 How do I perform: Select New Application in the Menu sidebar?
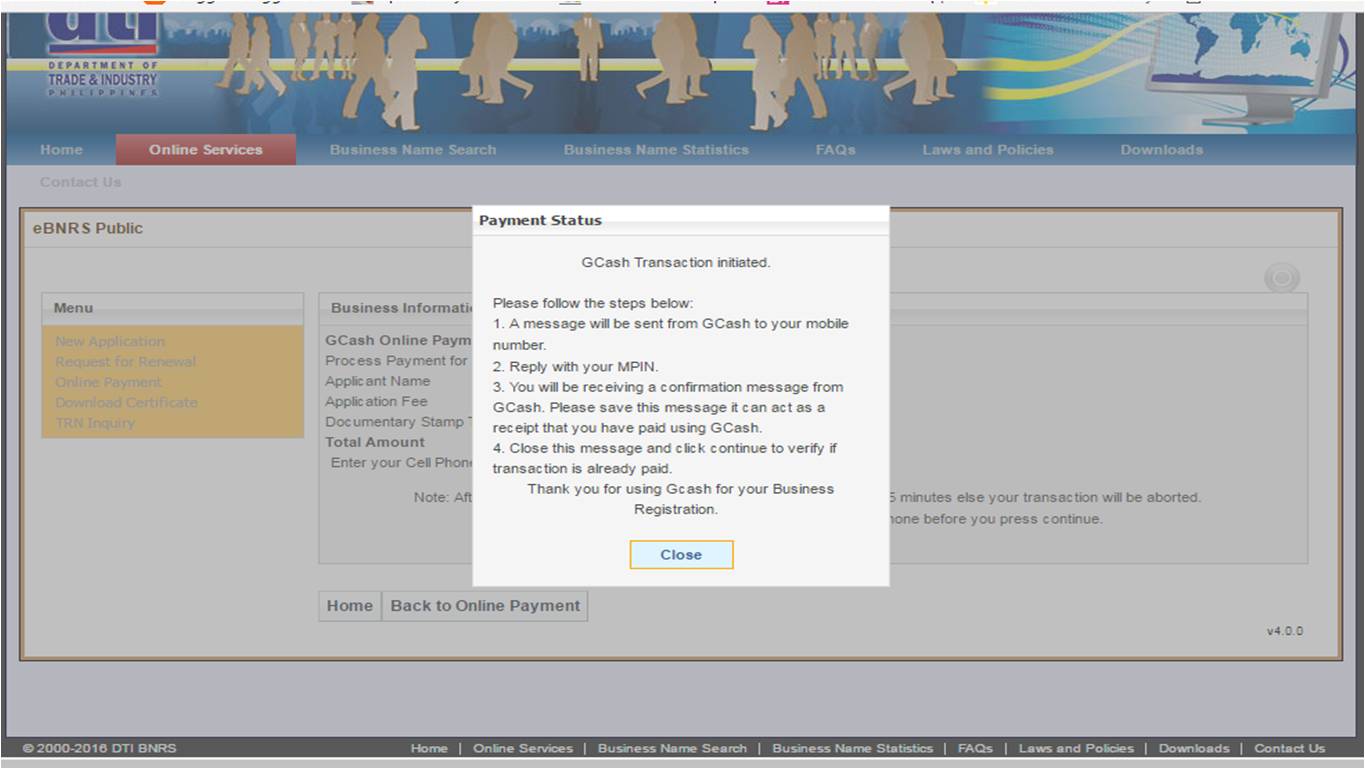(110, 340)
